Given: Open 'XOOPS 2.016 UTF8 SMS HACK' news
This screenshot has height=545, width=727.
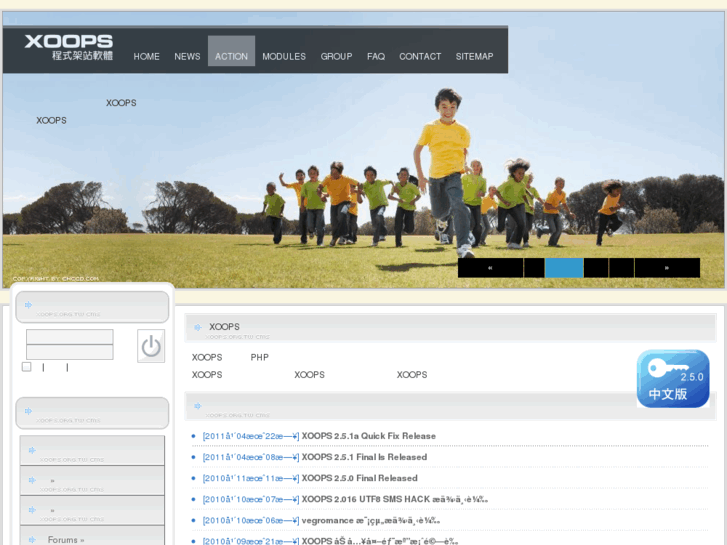Looking at the screenshot, I should click(395, 500).
